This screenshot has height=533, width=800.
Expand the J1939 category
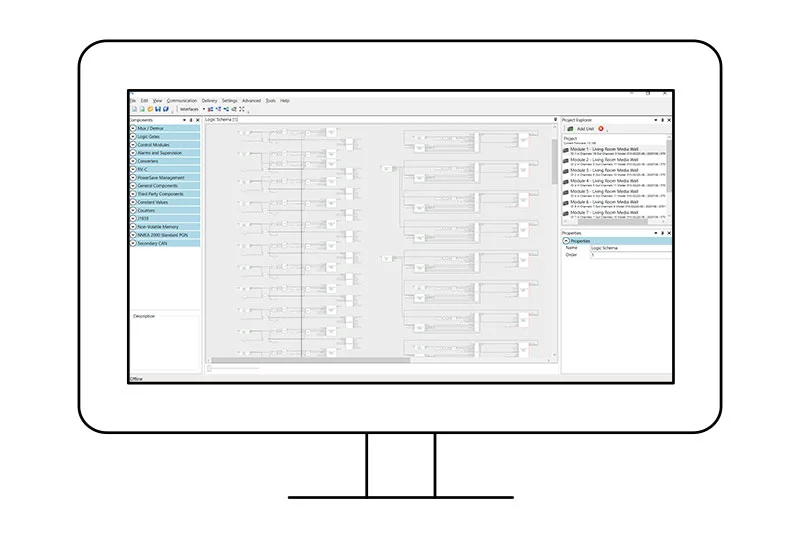click(133, 218)
